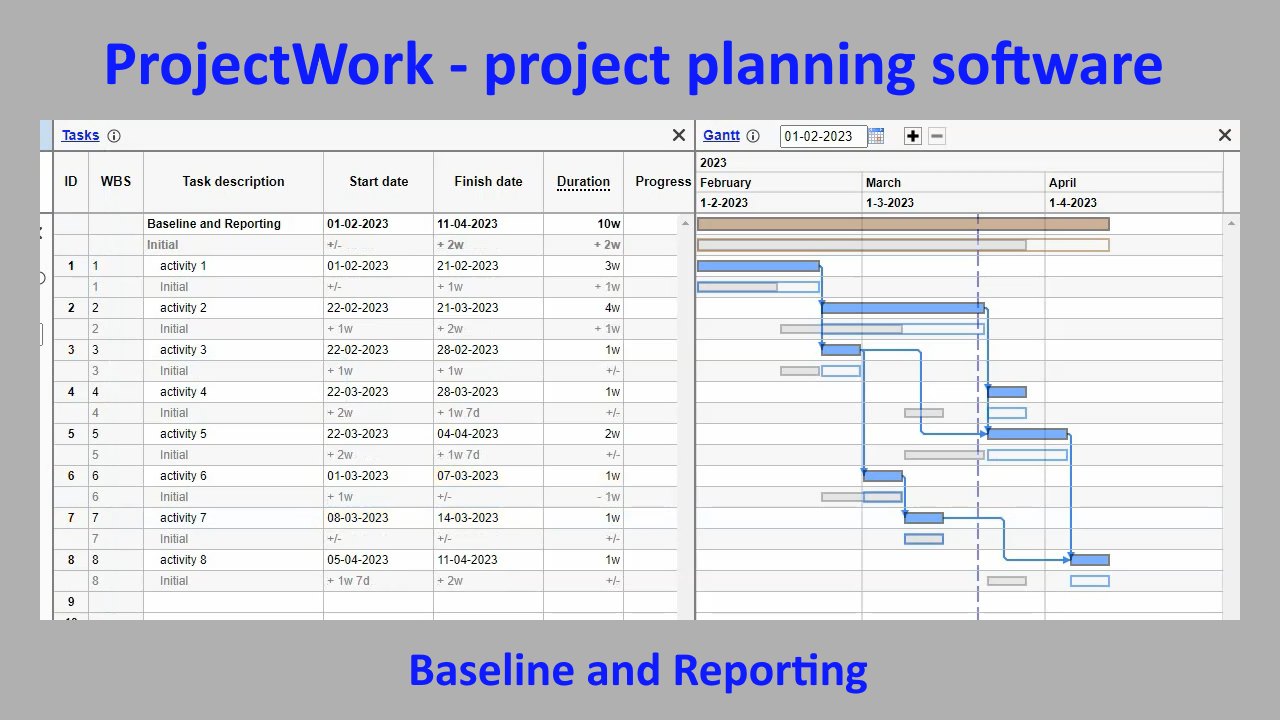
Task: Click the scroll-up arrow of Gantt scrollbar
Action: 1232,222
